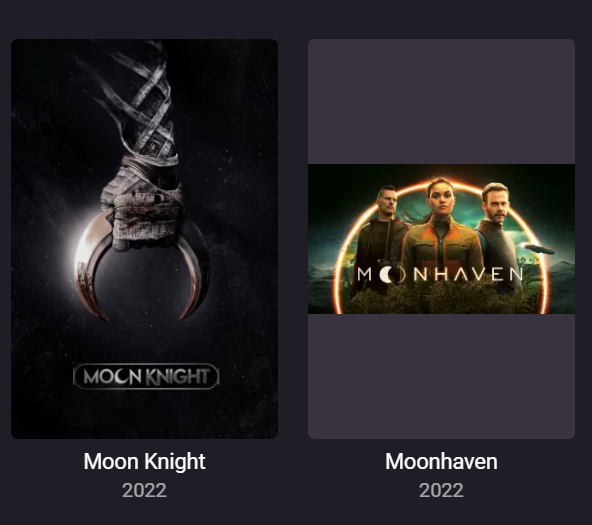Click the dark-clothed man on the banner's left
This screenshot has width=592, height=525.
[x=379, y=242]
